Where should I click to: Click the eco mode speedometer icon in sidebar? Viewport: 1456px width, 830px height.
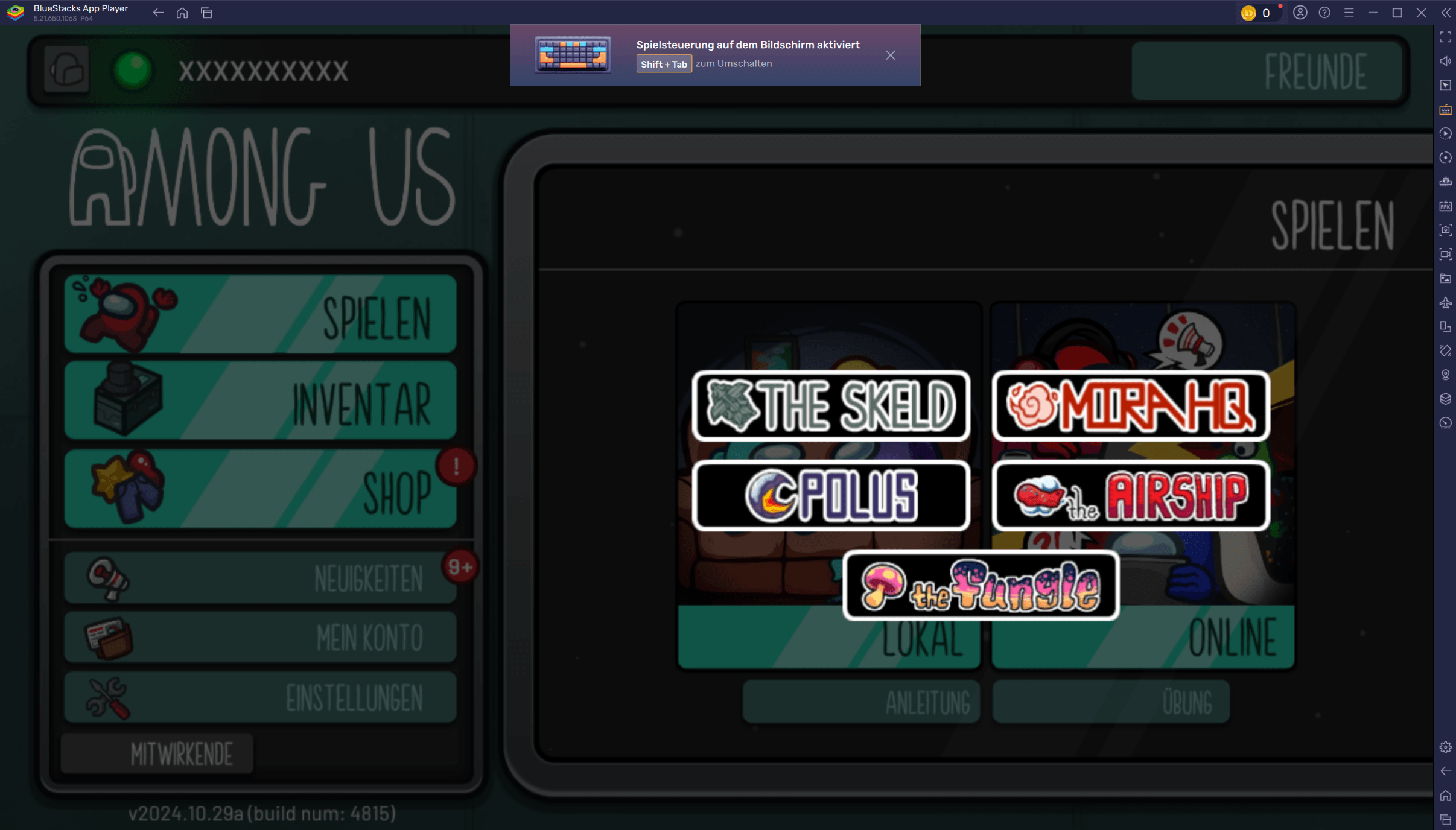pos(1445,423)
